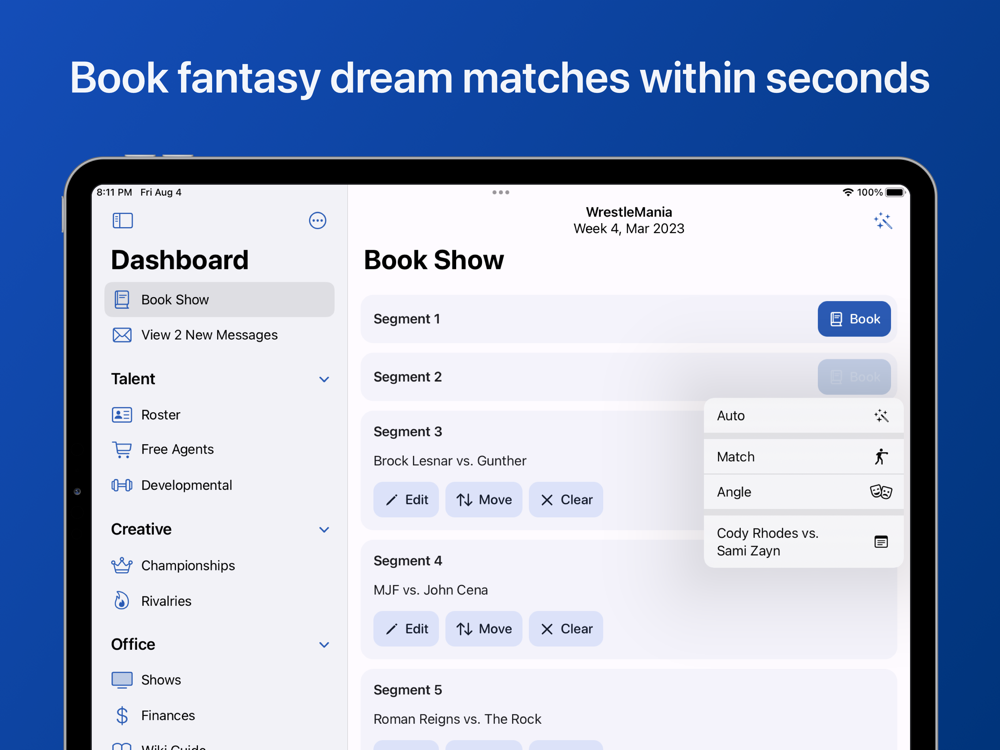Open the Championships page

tap(219, 565)
